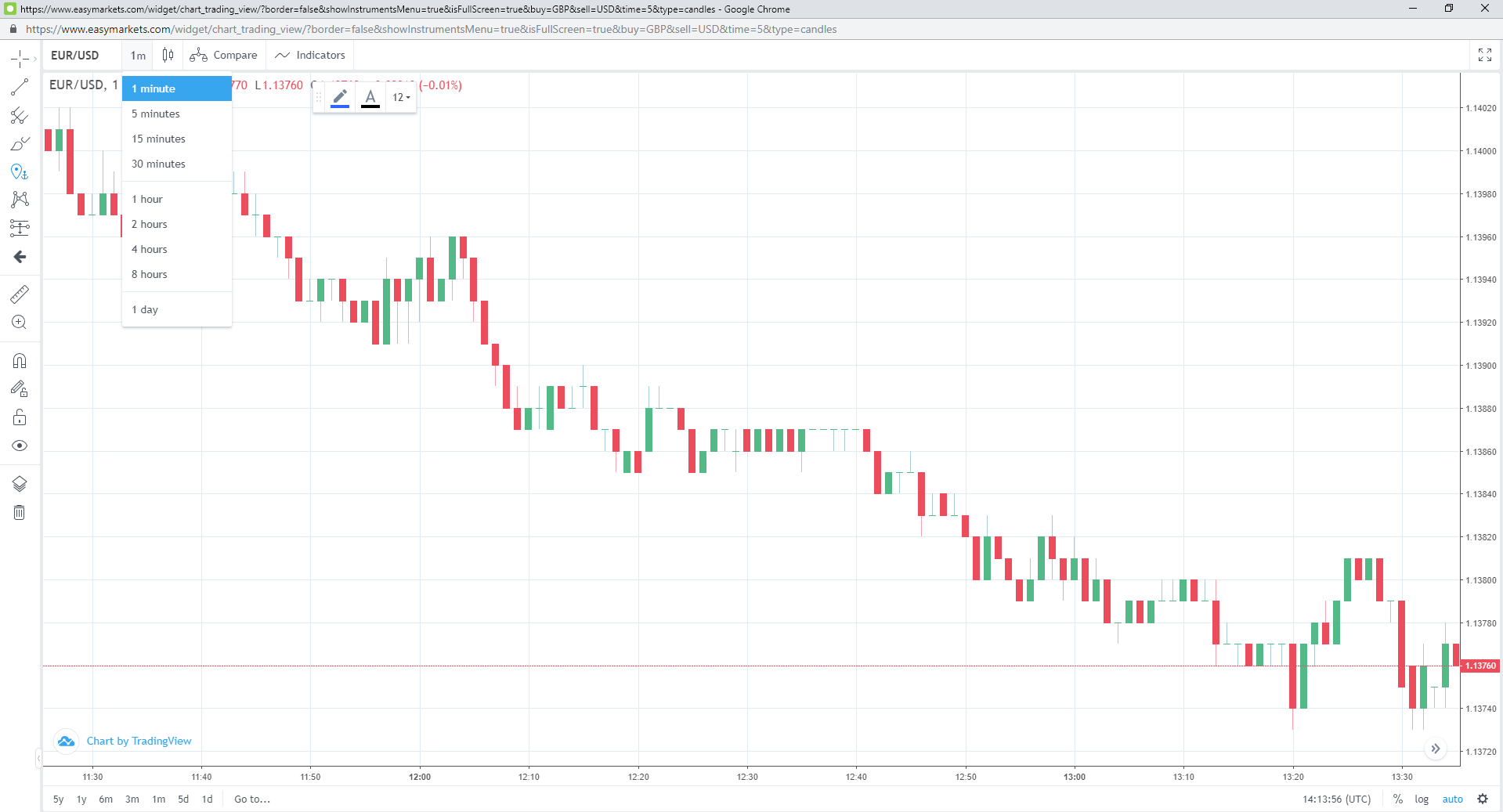Enter fullscreen mode with expand icon

1485,55
